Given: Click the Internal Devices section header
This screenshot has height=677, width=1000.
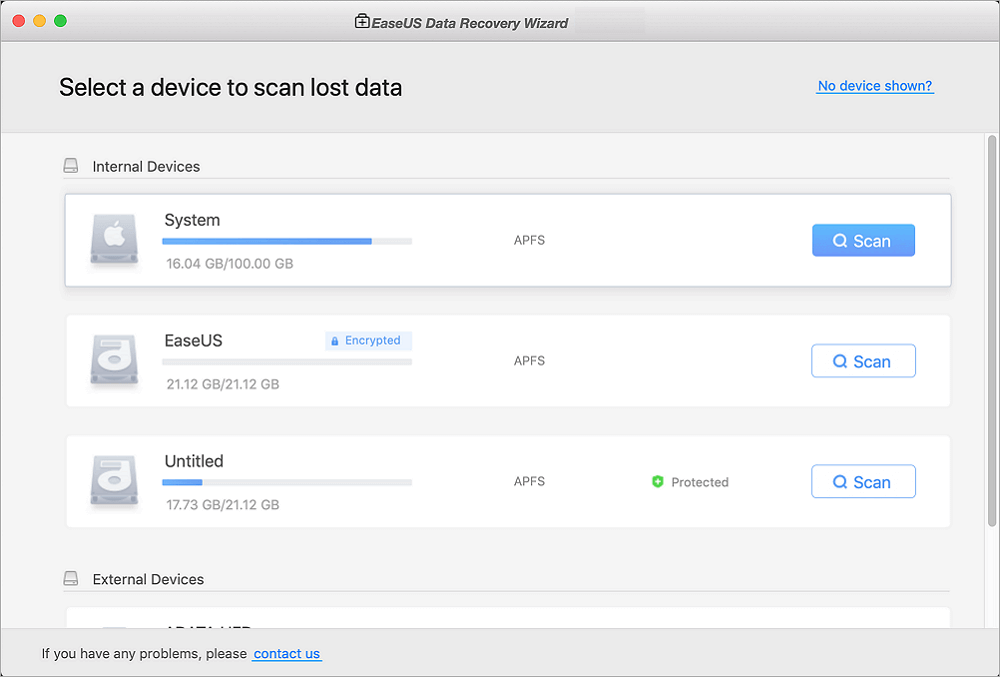Looking at the screenshot, I should 146,166.
